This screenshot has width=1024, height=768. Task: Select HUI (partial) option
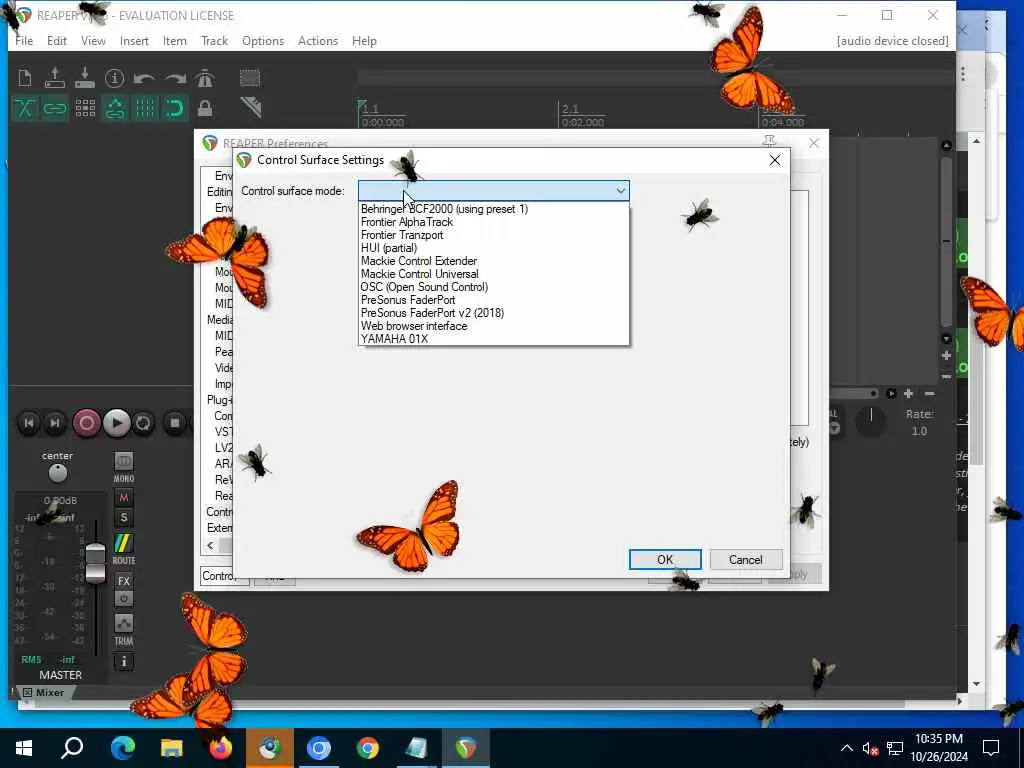click(494, 248)
